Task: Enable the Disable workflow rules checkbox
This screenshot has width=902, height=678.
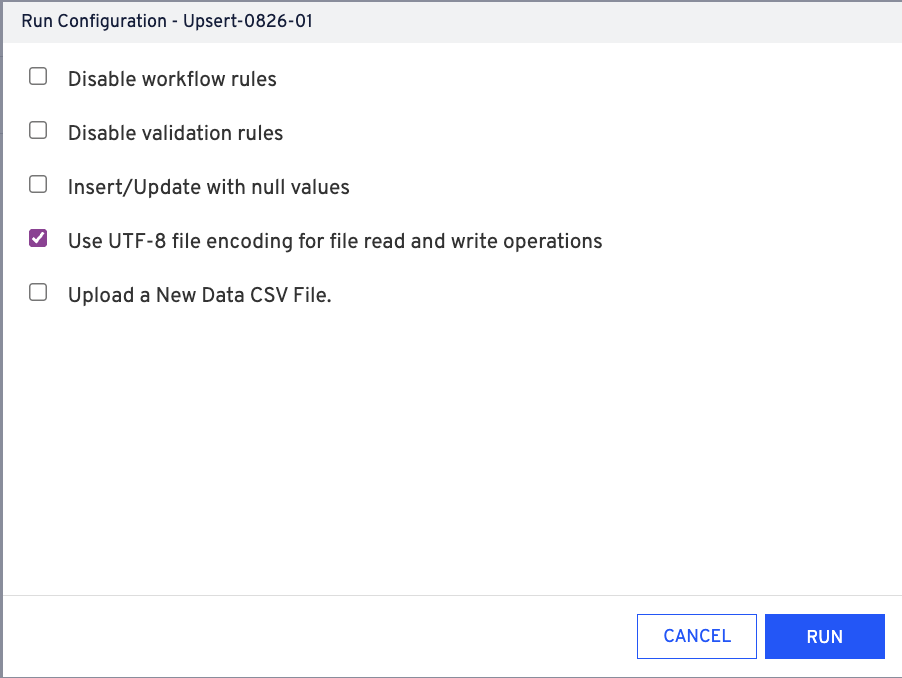Action: point(38,76)
